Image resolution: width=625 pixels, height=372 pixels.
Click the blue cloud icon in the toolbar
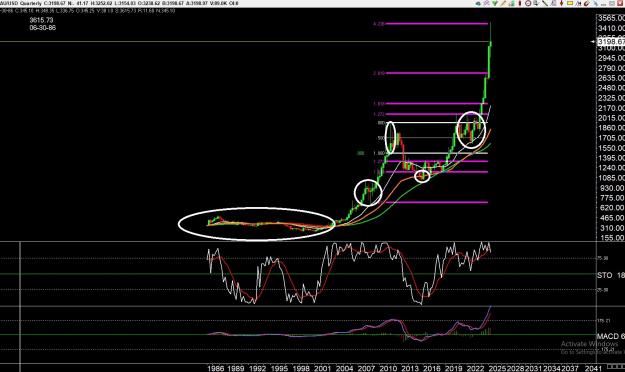pyautogui.click(x=478, y=3)
